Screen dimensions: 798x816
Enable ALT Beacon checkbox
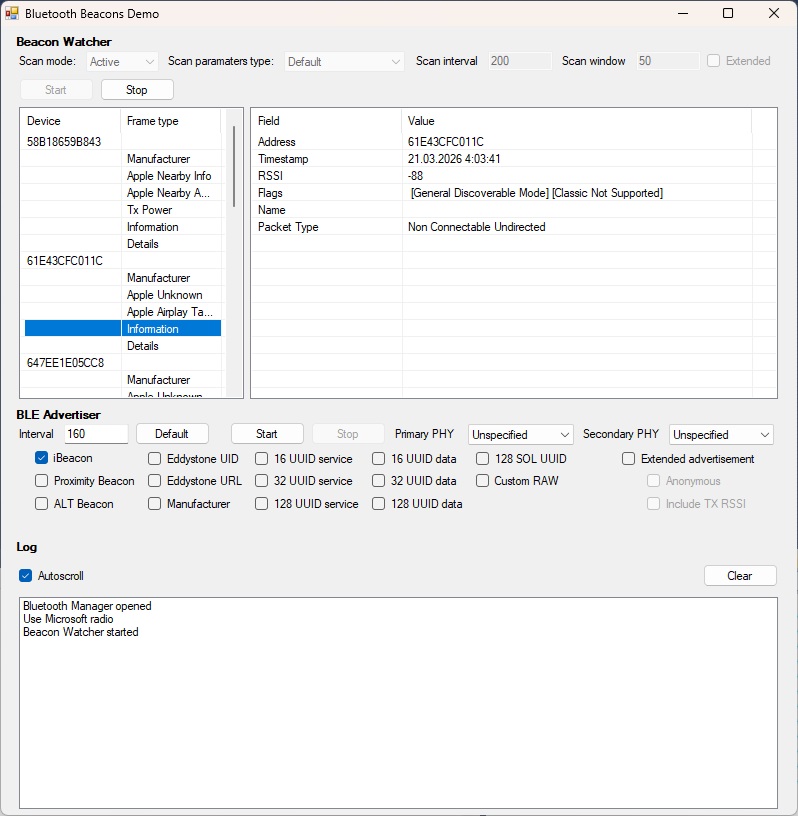[x=42, y=504]
